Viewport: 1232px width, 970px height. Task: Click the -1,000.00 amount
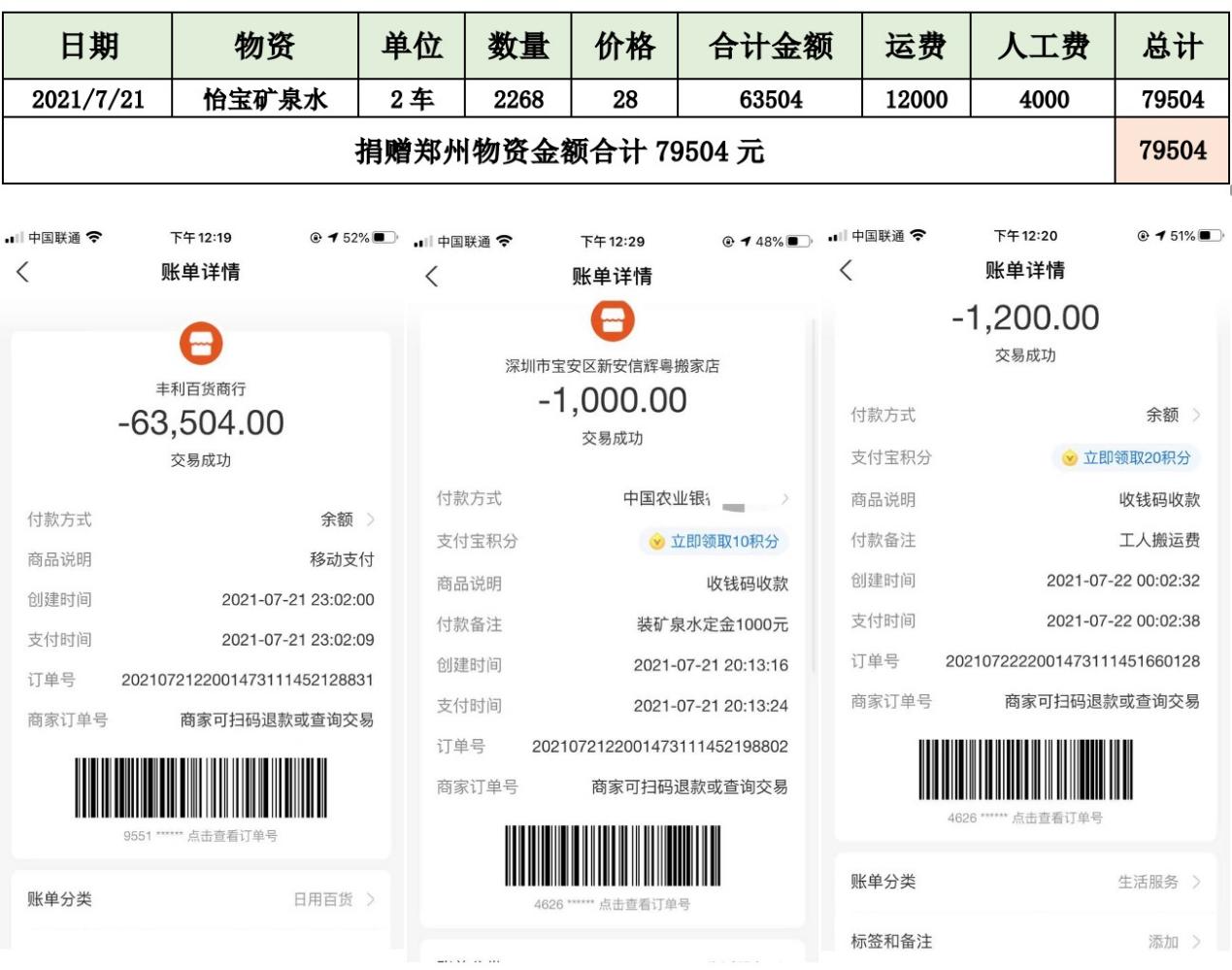[x=613, y=401]
